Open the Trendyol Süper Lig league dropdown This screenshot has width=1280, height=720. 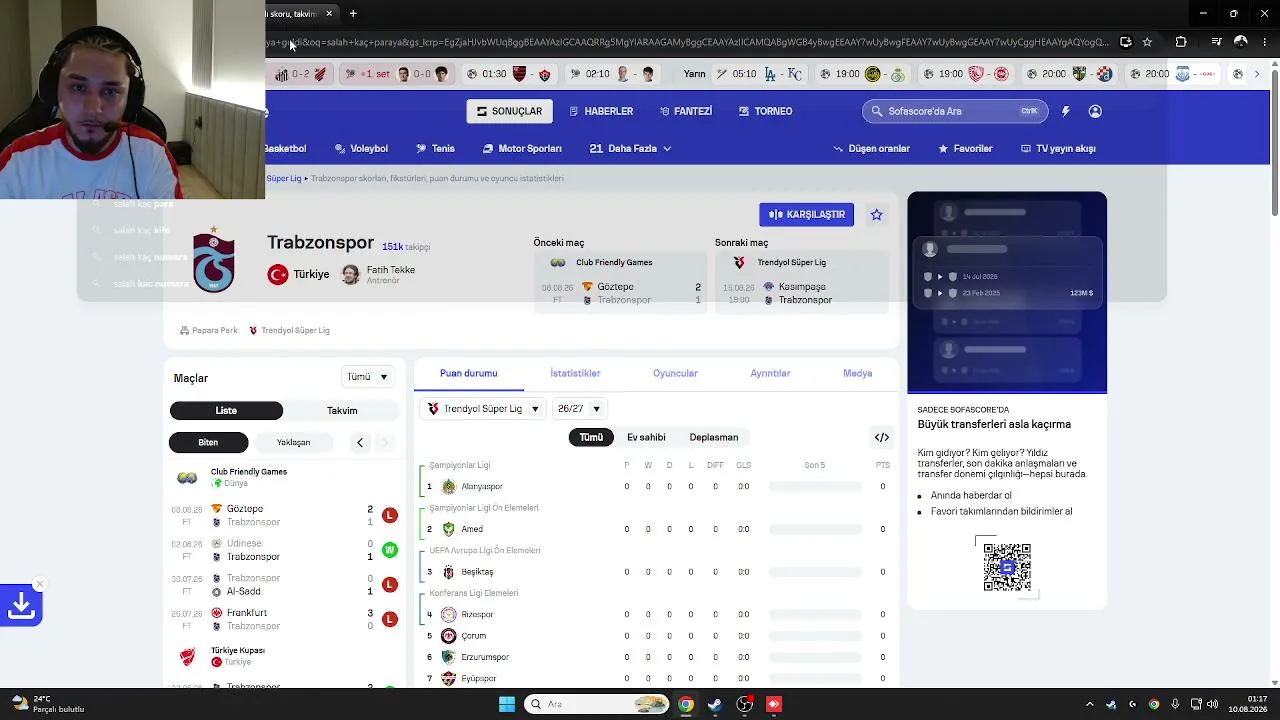pyautogui.click(x=484, y=409)
